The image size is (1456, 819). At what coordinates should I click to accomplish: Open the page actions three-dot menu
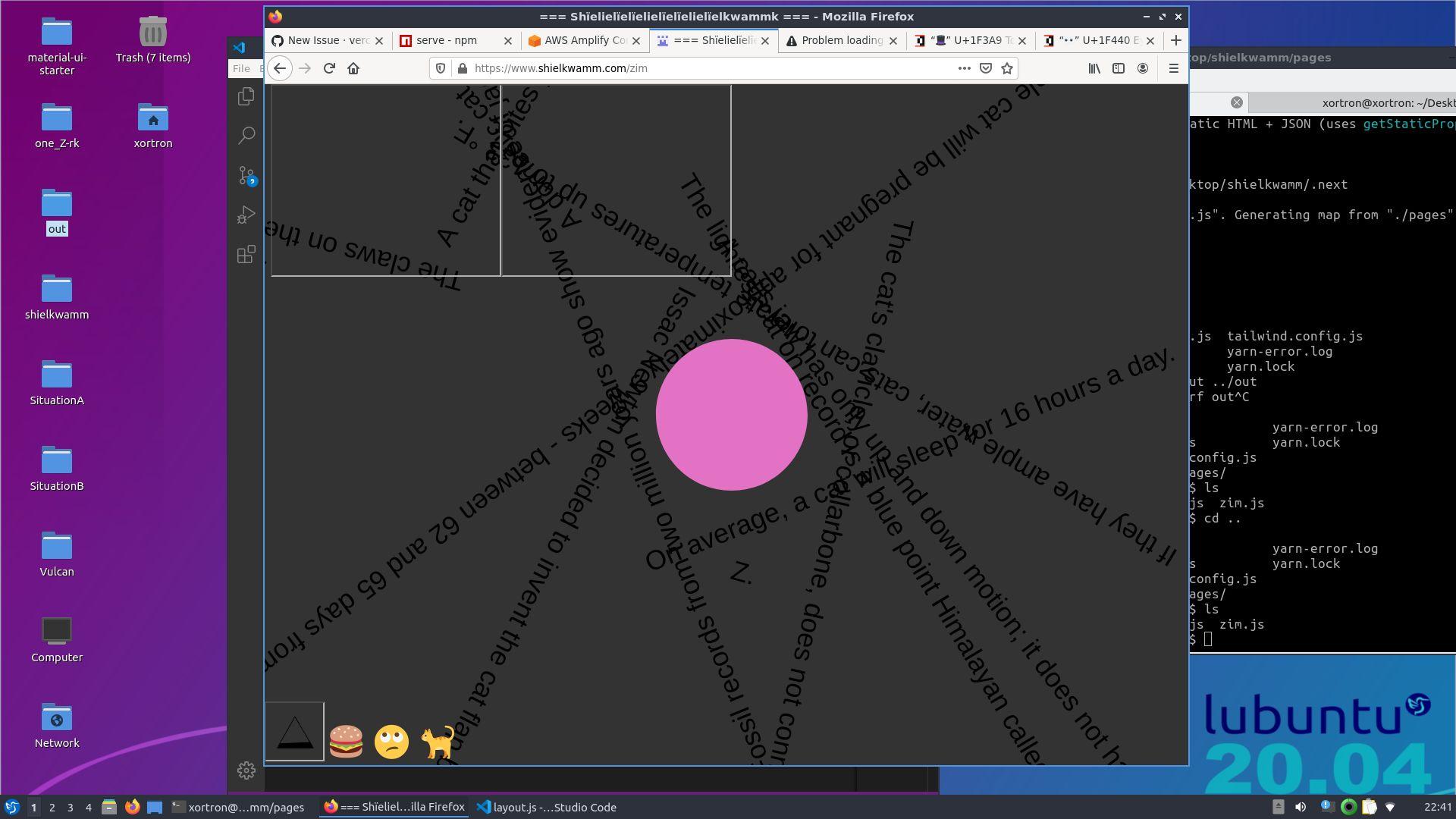point(964,68)
